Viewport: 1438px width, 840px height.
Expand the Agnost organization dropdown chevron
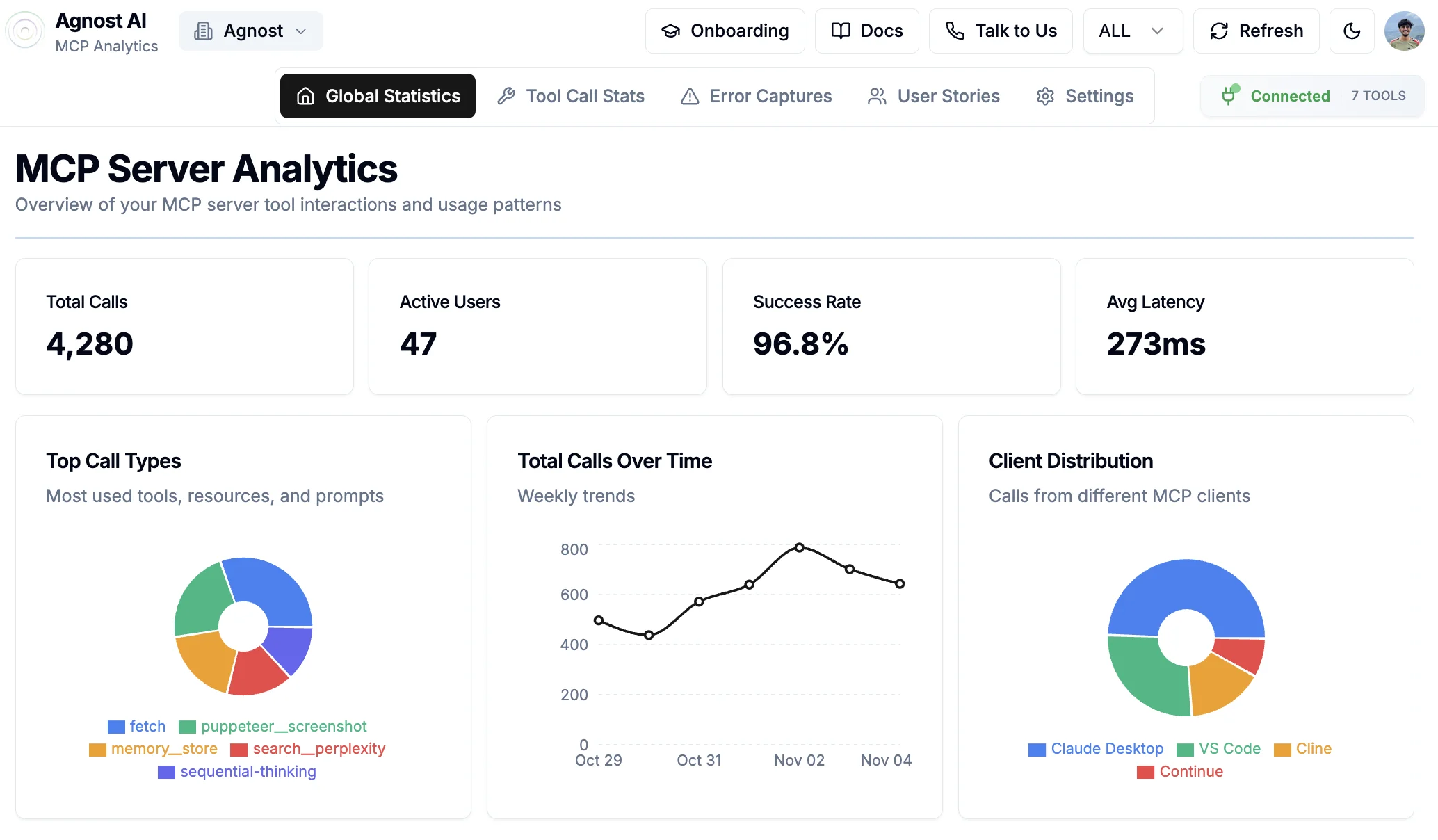[x=301, y=31]
